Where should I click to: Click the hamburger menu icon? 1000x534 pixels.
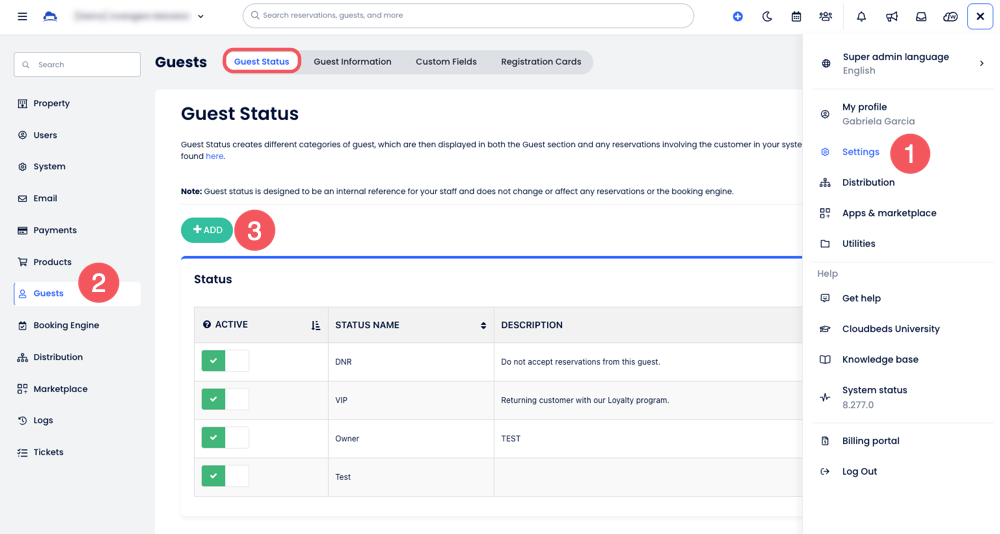22,16
